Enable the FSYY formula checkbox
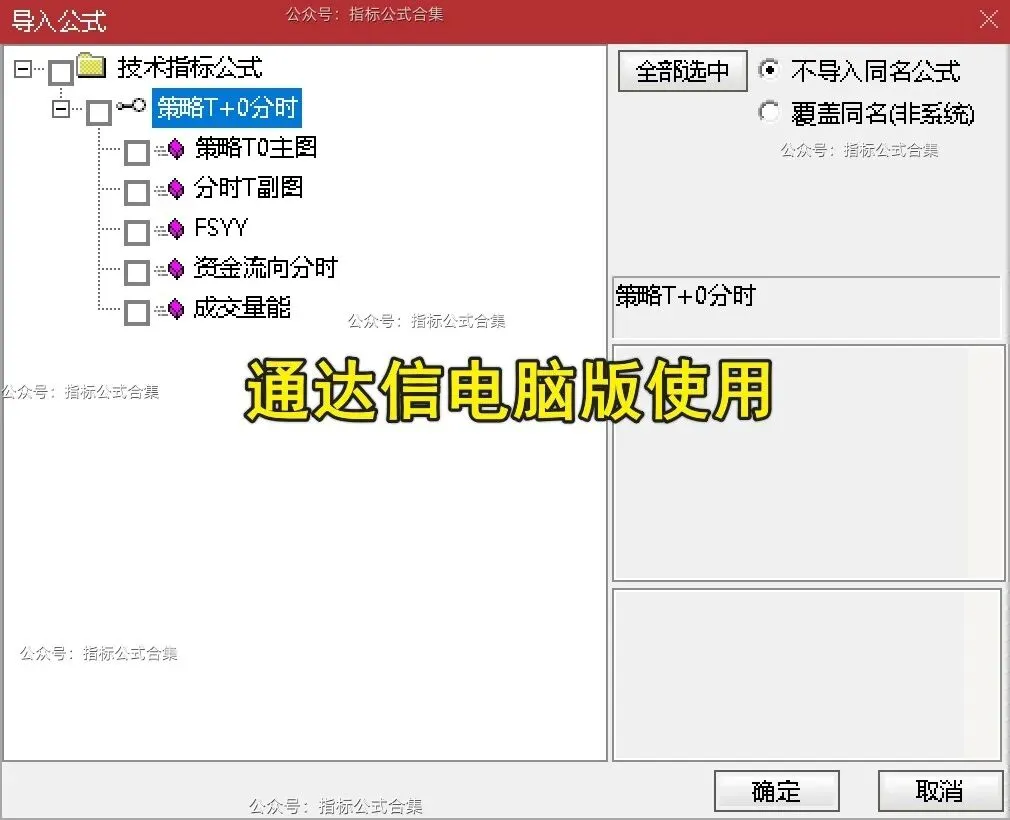Viewport: 1010px width, 820px height. [x=137, y=233]
